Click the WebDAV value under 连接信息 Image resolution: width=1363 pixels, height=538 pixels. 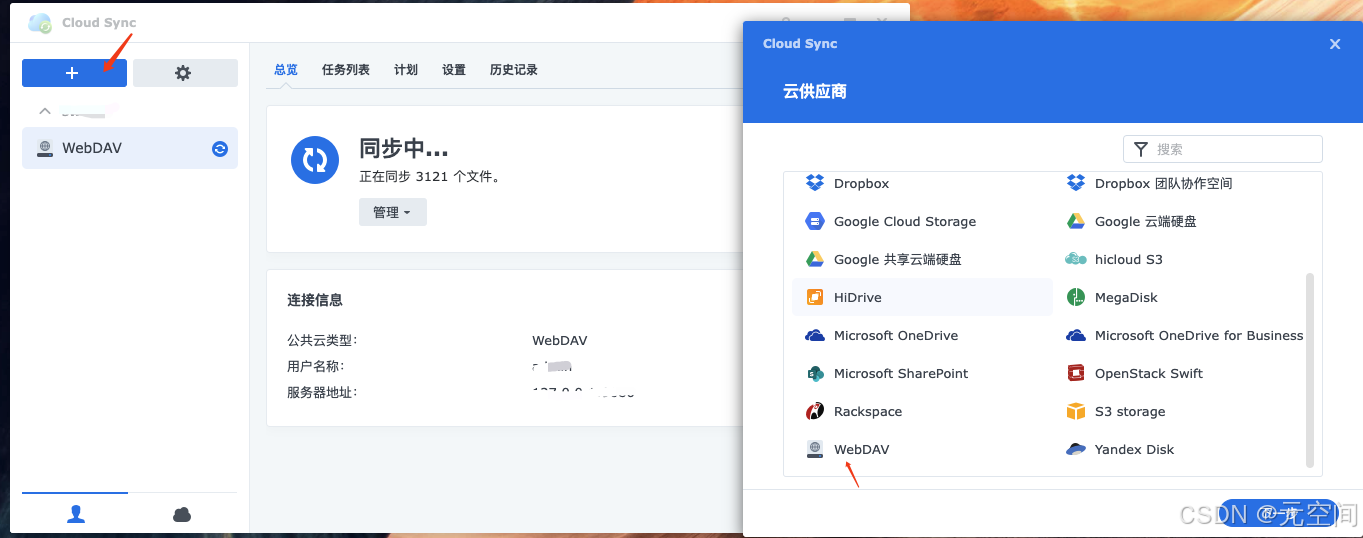[560, 341]
